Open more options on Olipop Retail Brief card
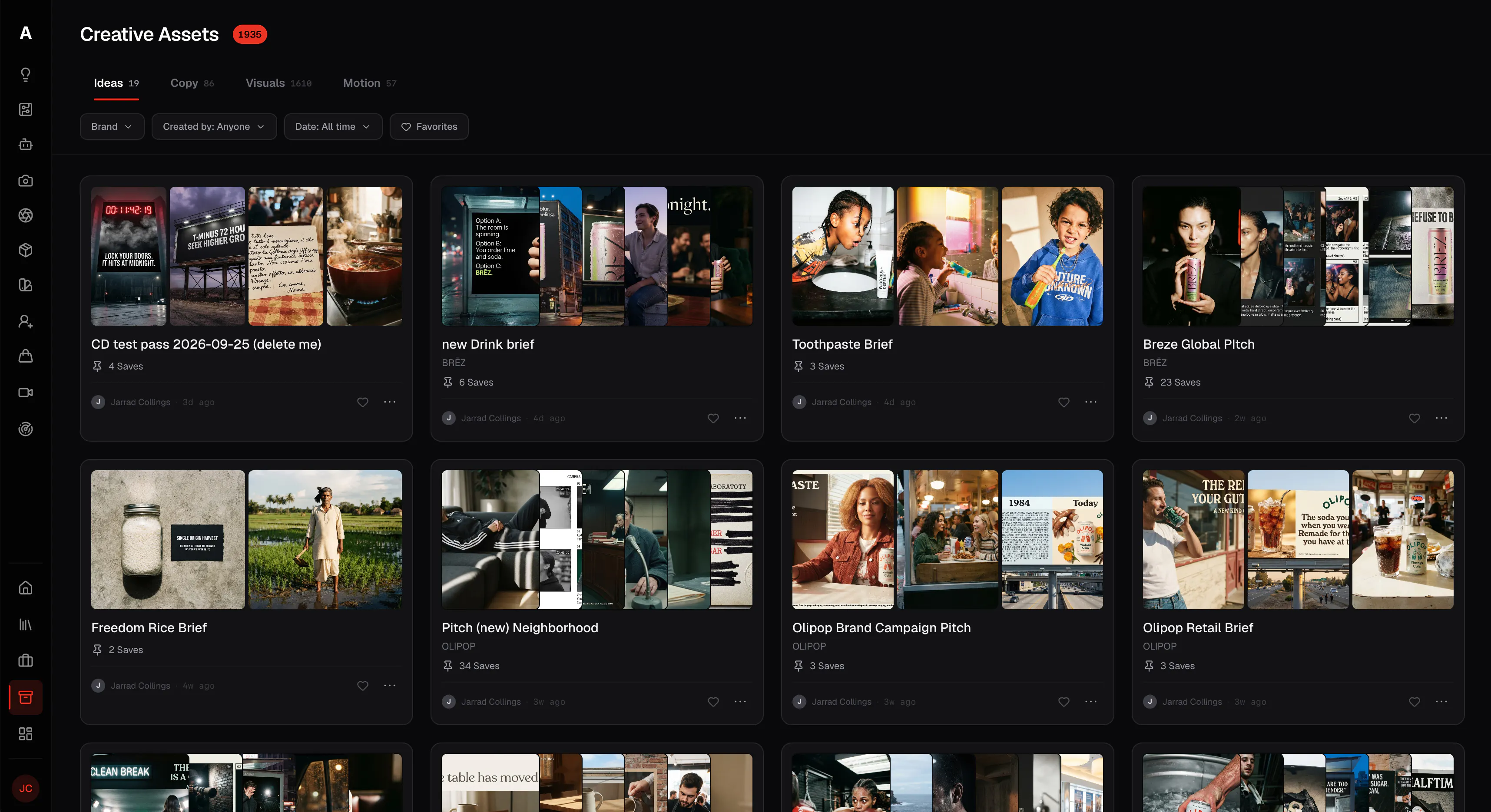 1441,702
